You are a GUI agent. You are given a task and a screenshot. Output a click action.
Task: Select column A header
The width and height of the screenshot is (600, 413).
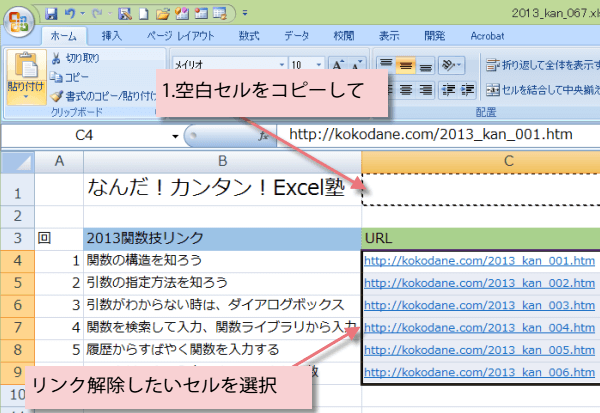(x=59, y=162)
